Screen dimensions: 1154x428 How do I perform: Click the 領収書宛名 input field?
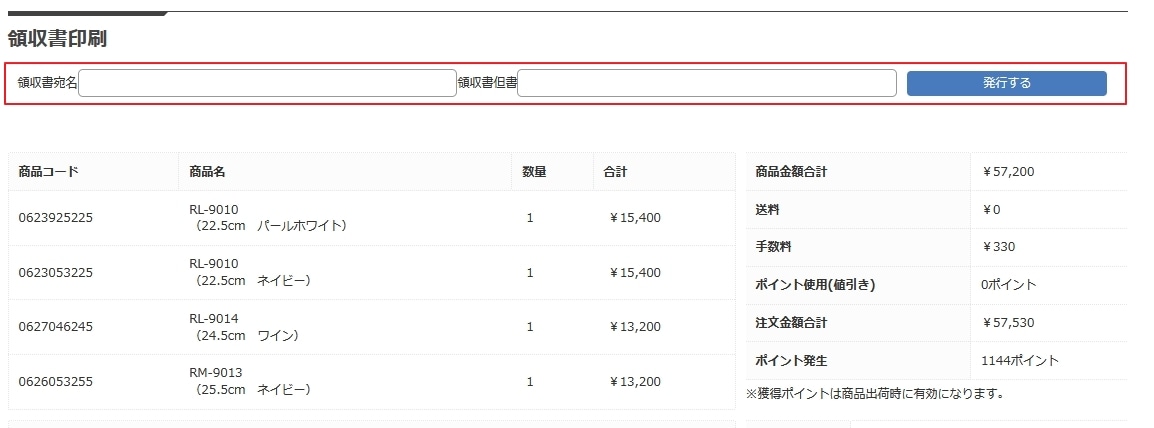pos(267,83)
